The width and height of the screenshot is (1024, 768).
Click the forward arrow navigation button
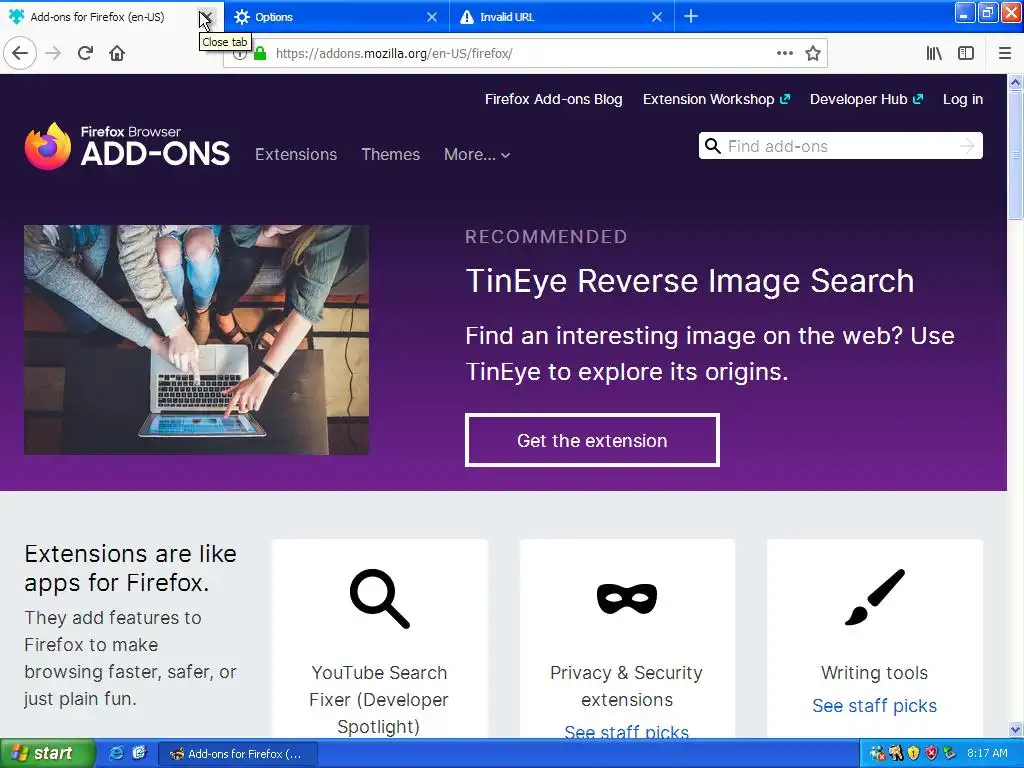point(54,53)
